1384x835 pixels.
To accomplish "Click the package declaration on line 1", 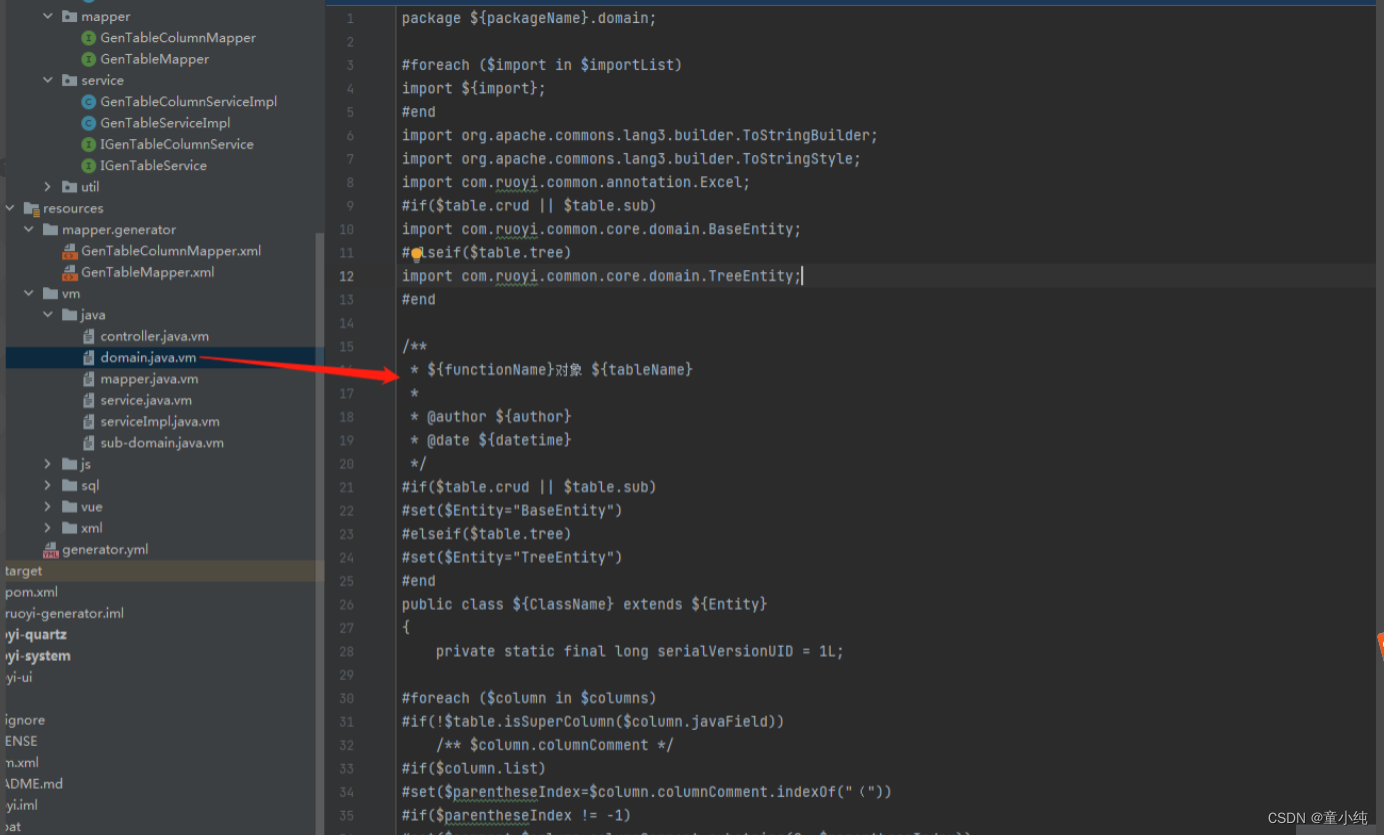I will [x=529, y=18].
